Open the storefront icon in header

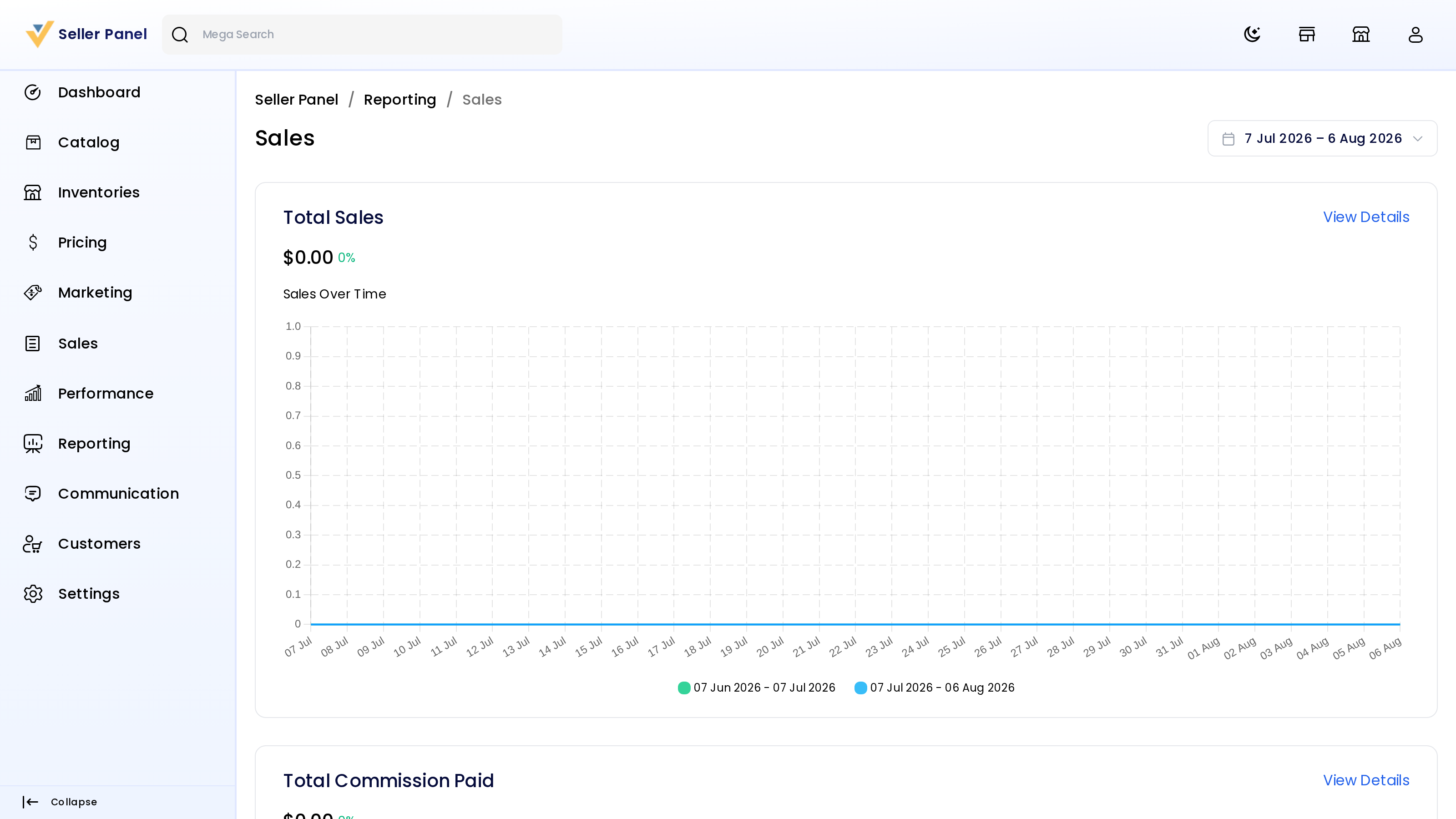(1307, 35)
